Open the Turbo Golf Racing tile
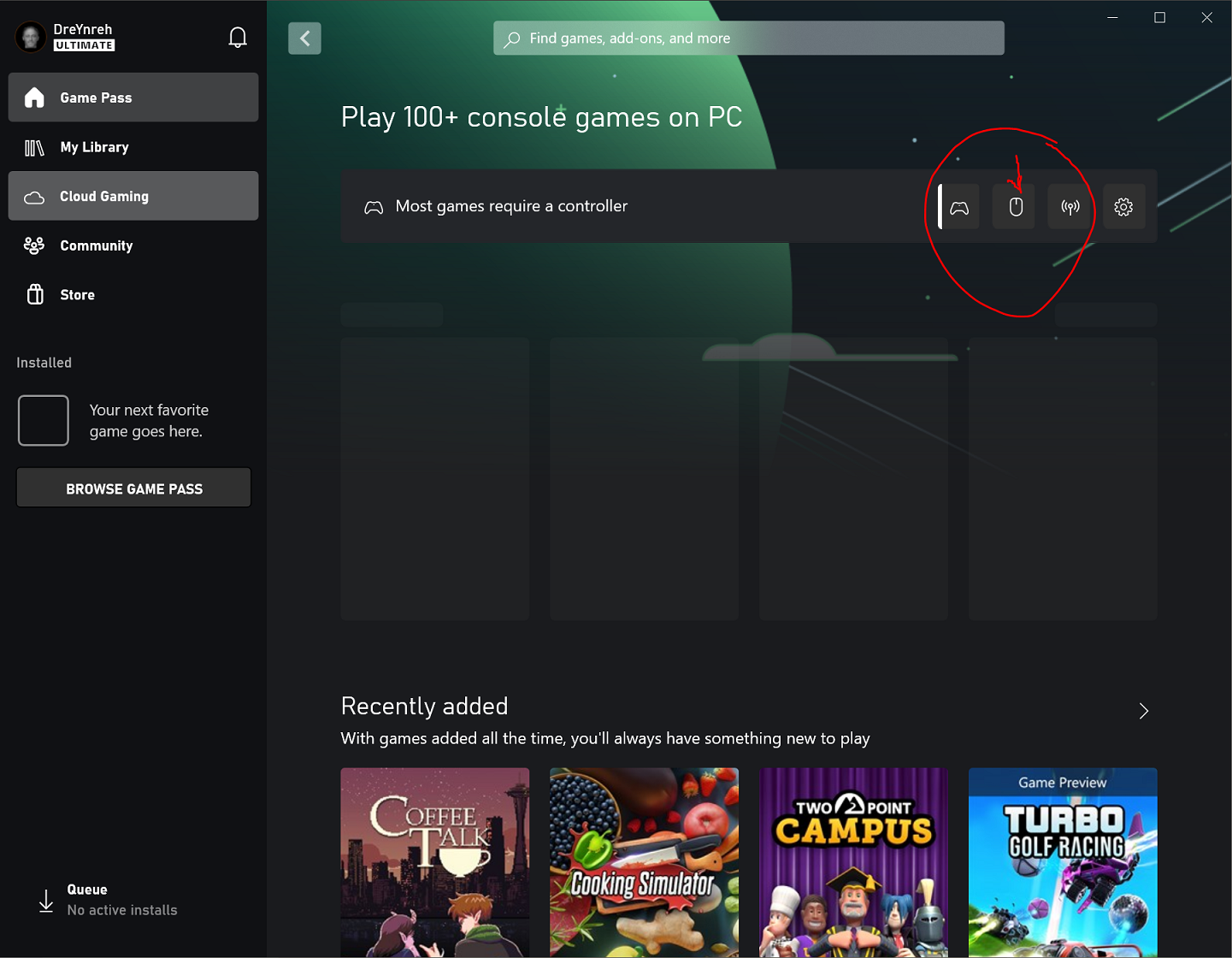The image size is (1232, 958). (1063, 862)
